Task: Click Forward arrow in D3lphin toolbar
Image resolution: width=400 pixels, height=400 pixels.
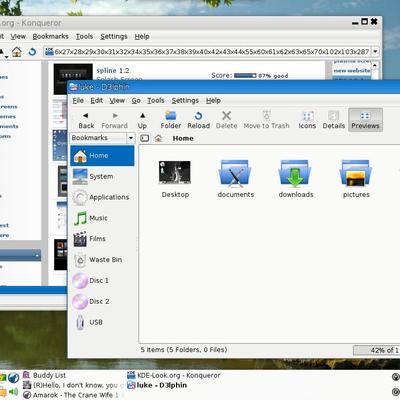Action: tap(115, 120)
